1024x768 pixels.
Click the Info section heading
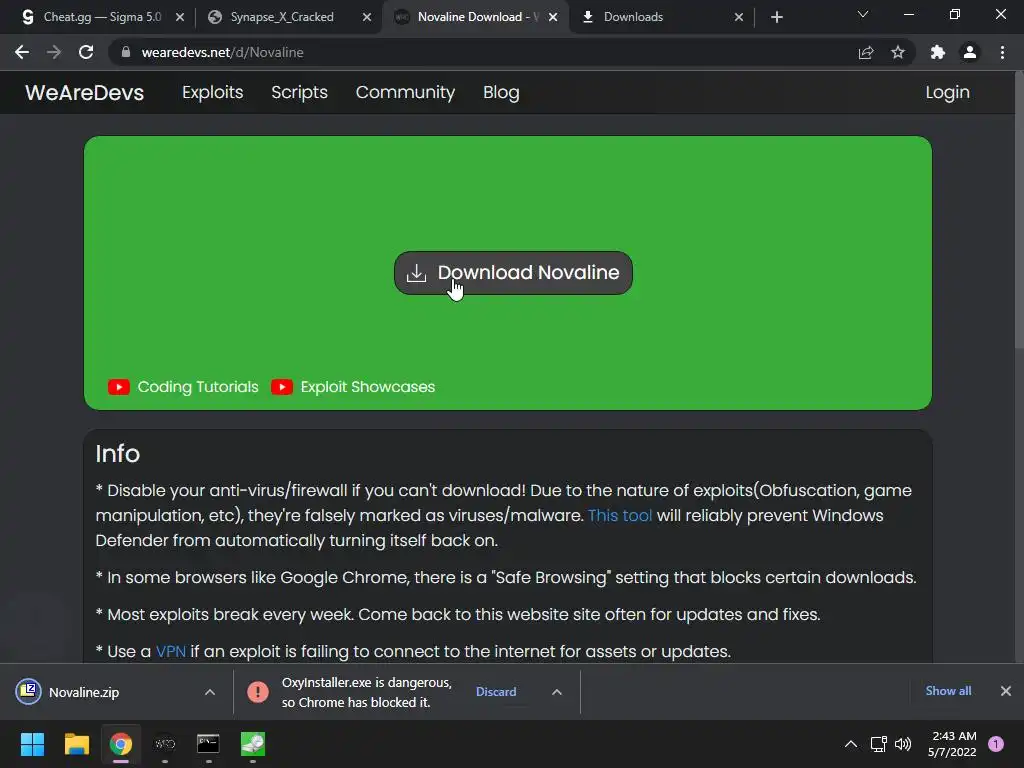pyautogui.click(x=118, y=453)
